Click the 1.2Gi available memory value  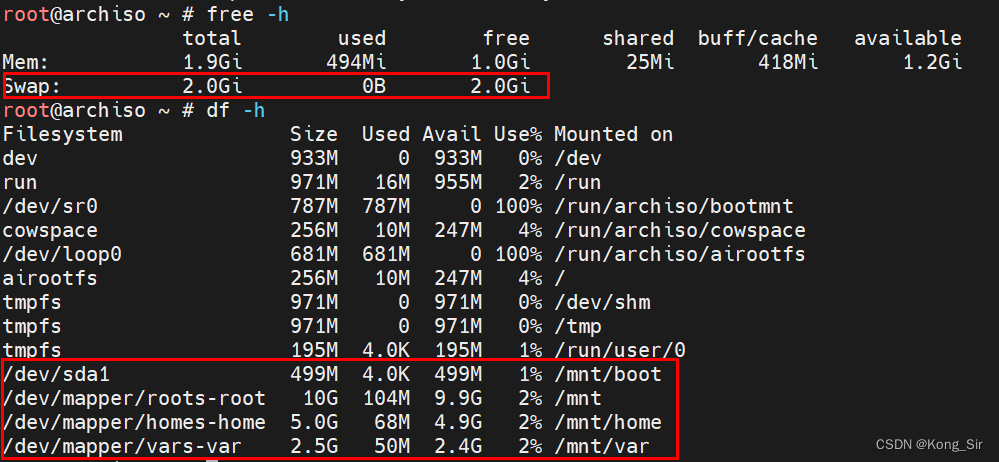coord(932,62)
